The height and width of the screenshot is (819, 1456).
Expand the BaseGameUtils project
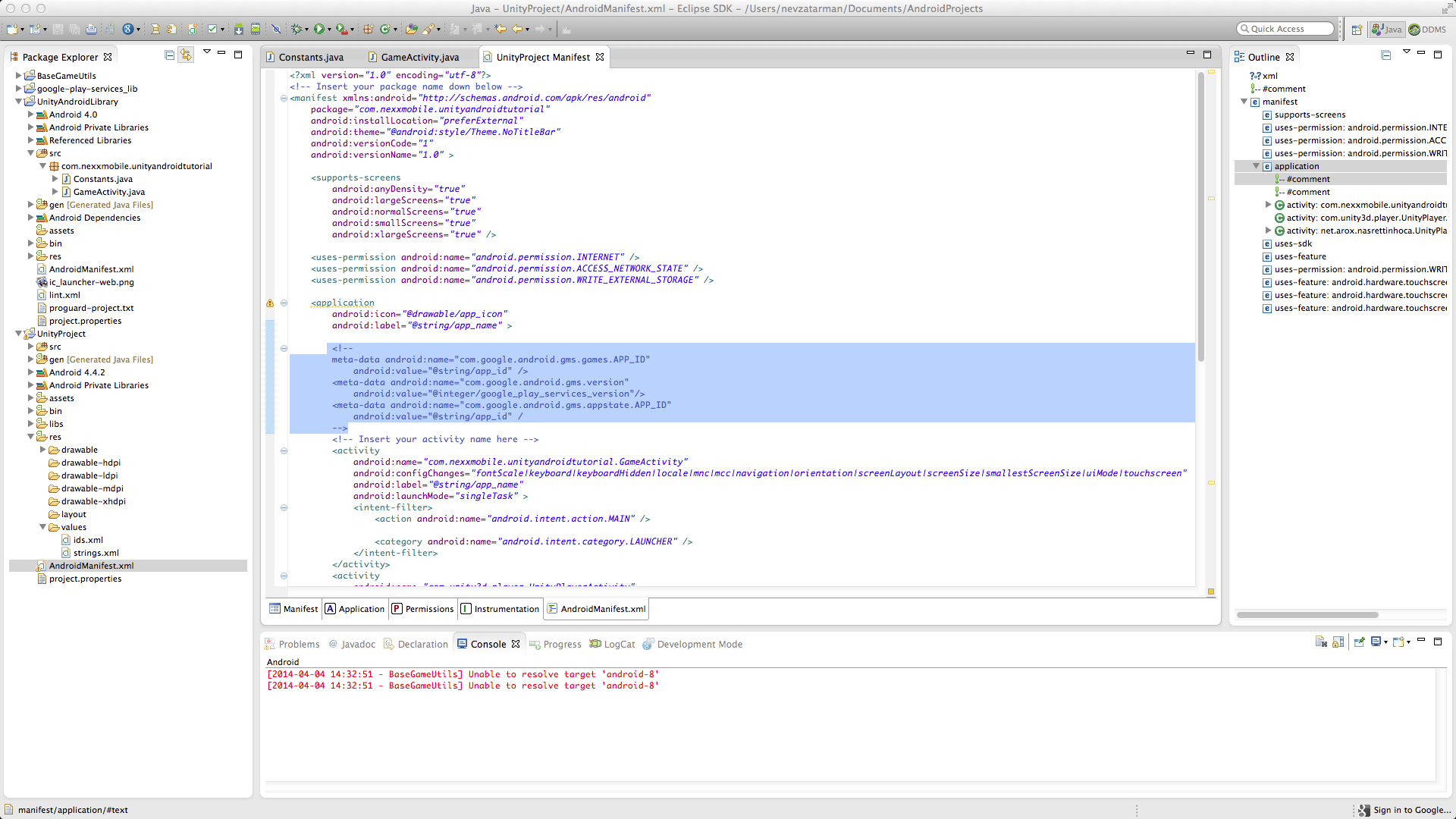pyautogui.click(x=18, y=76)
